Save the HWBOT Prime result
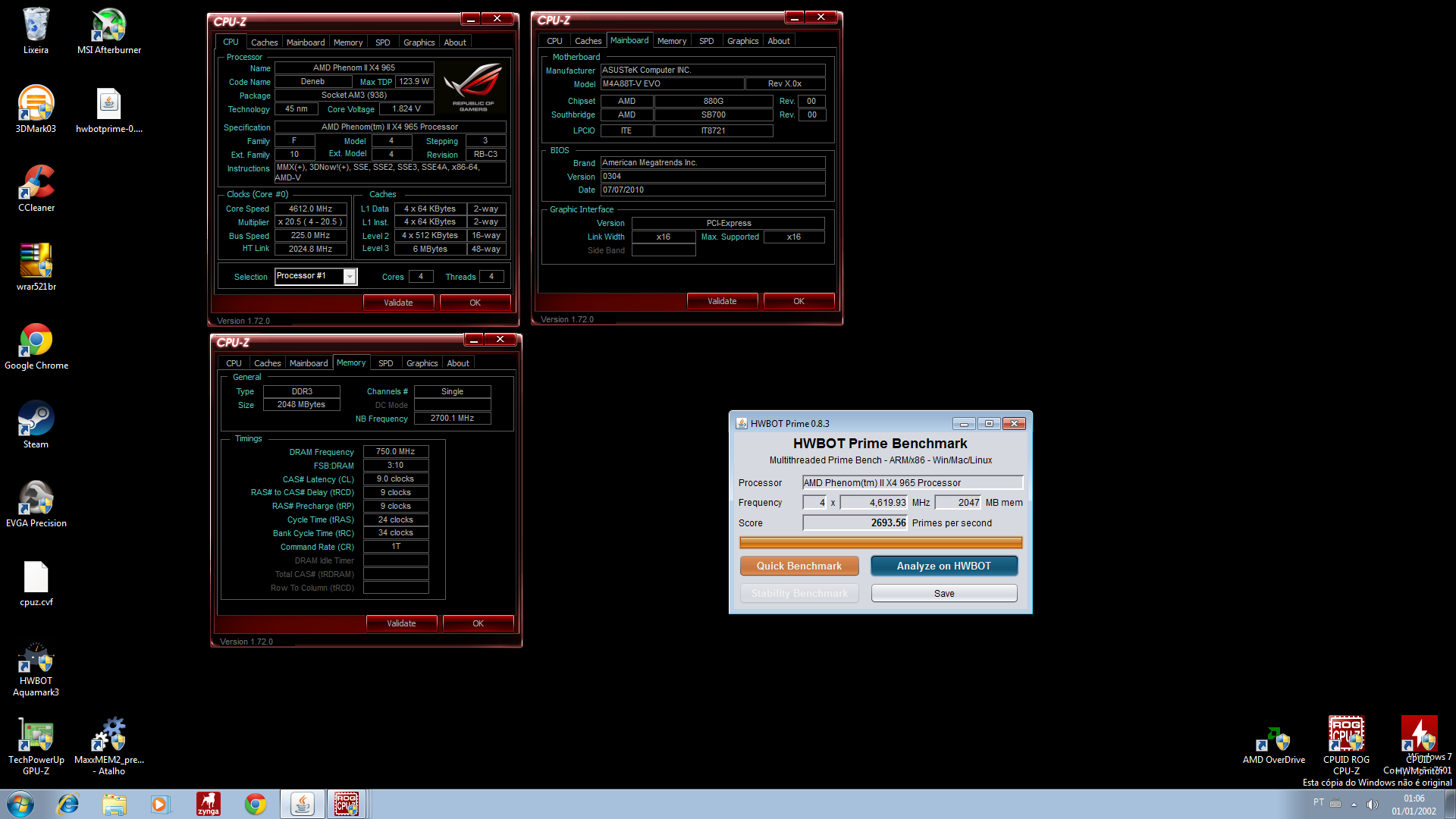The image size is (1456, 819). pos(944,593)
